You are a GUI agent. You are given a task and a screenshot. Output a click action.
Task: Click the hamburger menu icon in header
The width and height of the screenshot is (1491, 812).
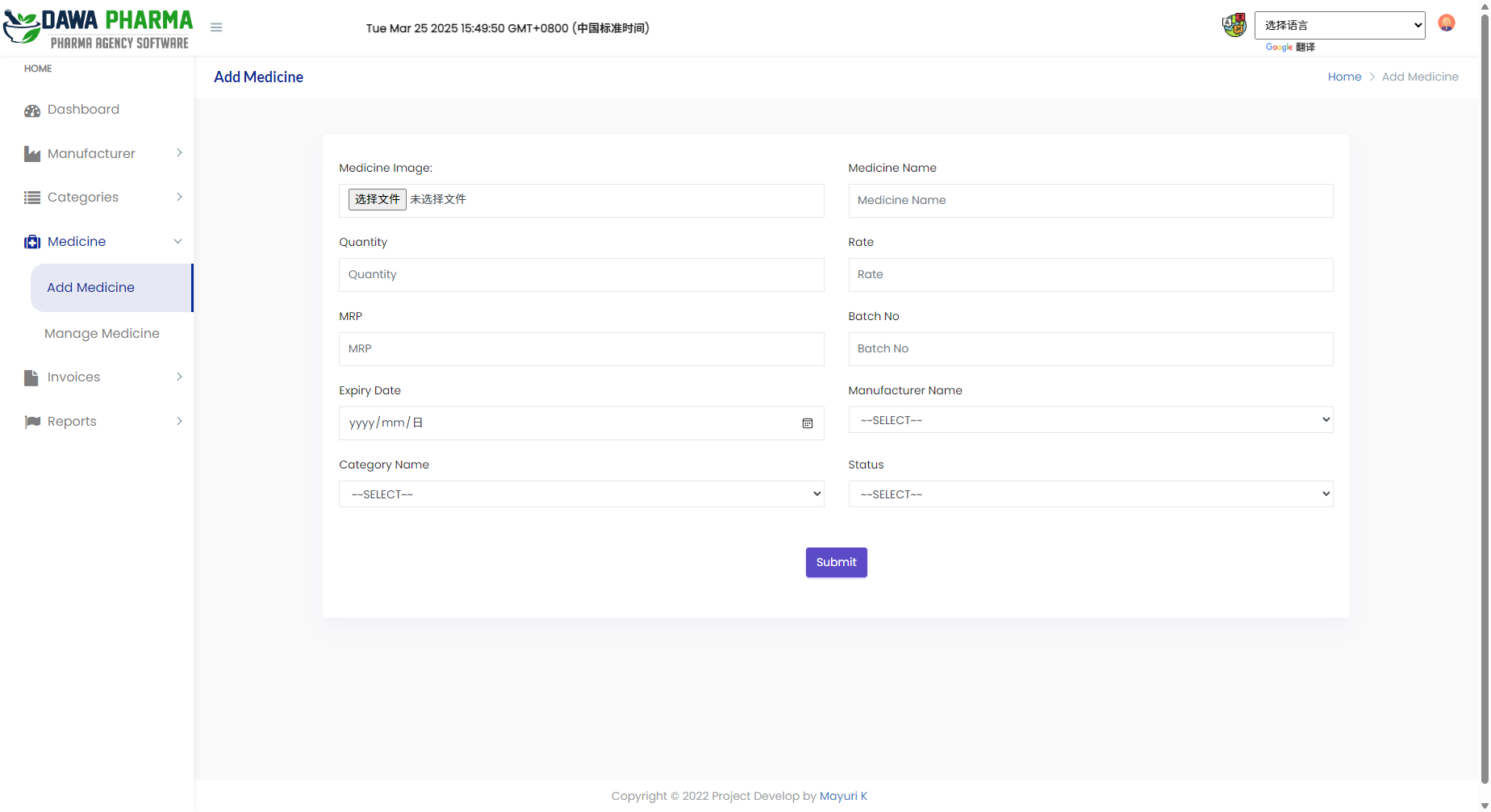(x=216, y=27)
